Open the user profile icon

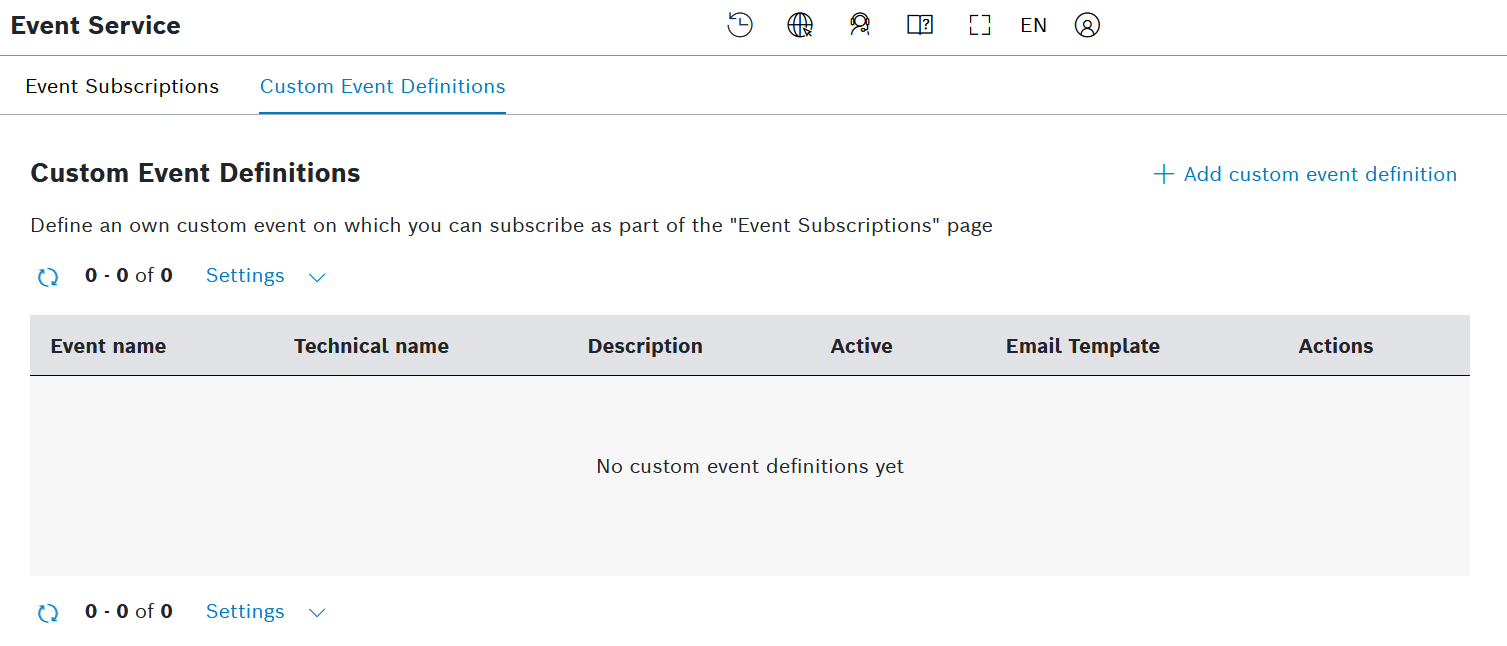pyautogui.click(x=1087, y=25)
